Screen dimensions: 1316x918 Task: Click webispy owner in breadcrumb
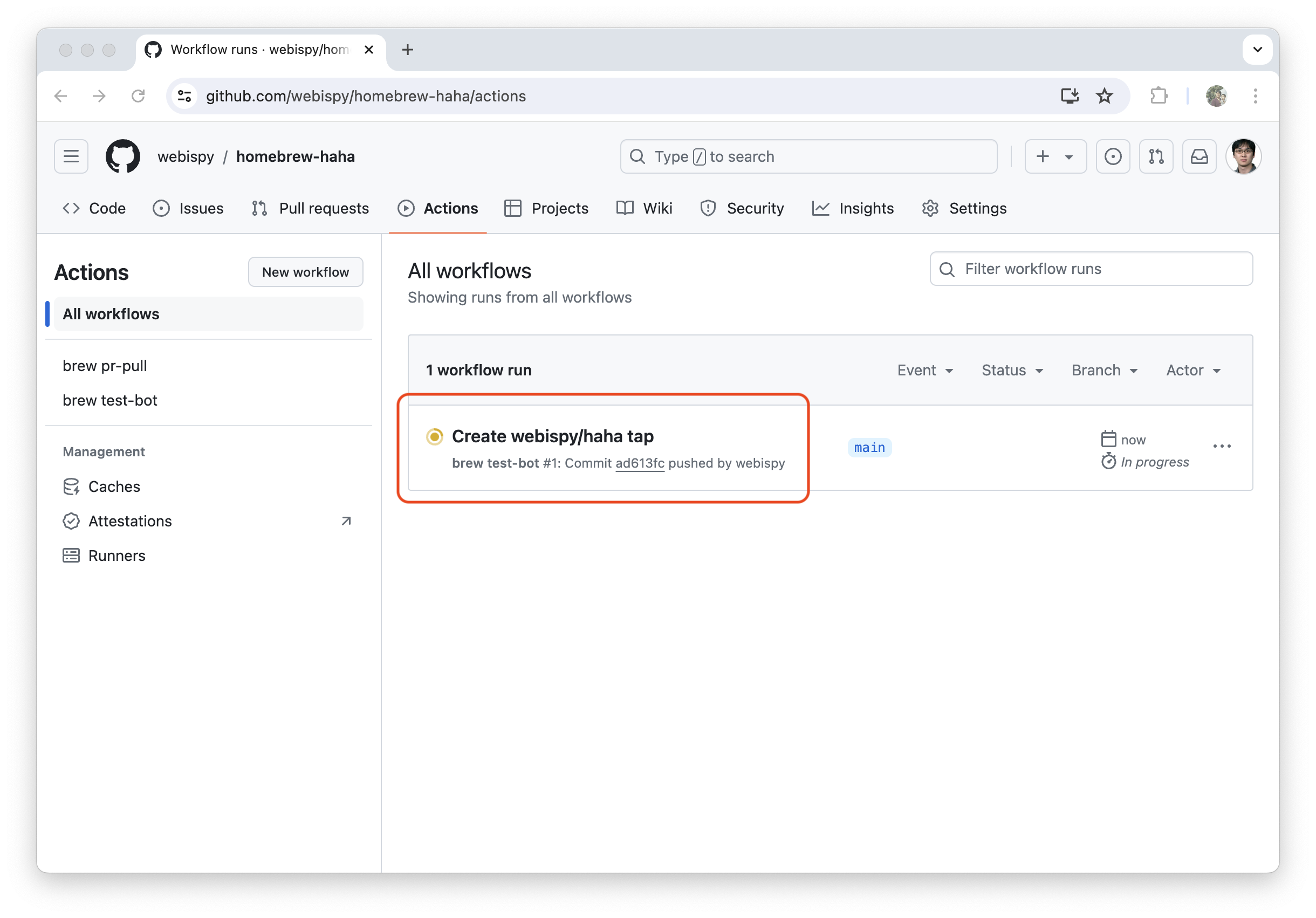pos(186,156)
